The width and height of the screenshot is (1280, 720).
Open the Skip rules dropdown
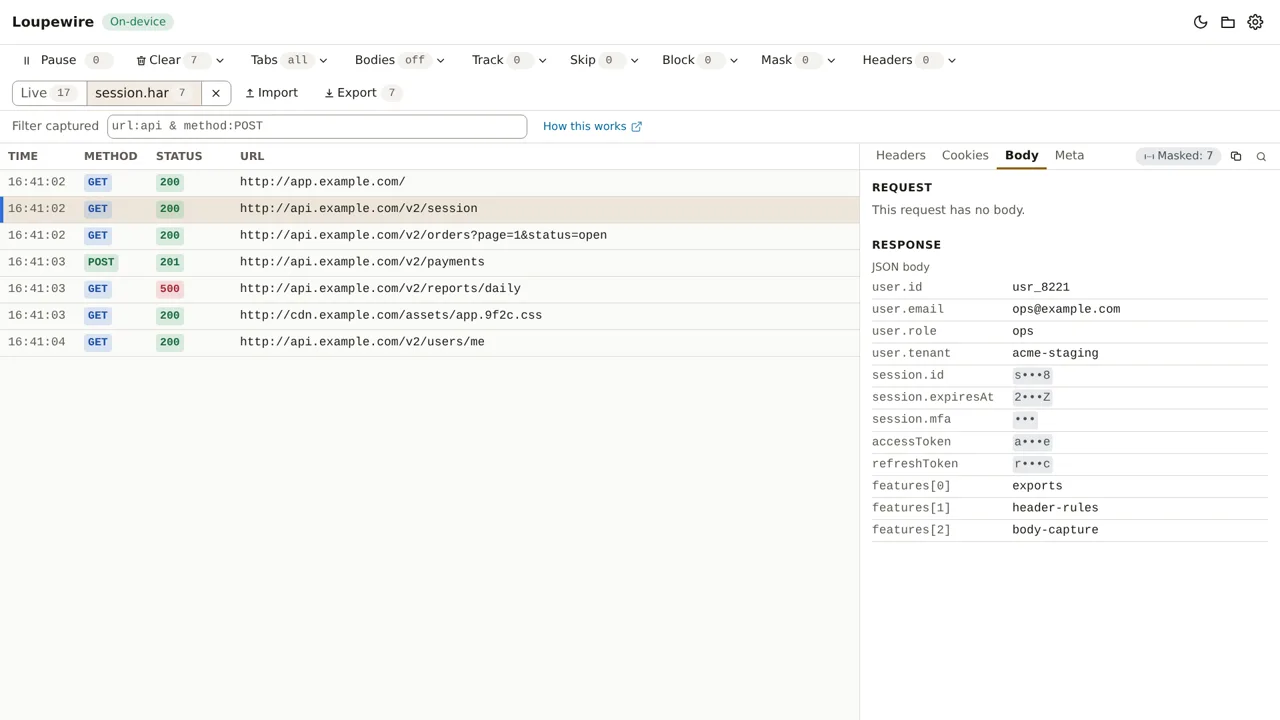(x=604, y=60)
